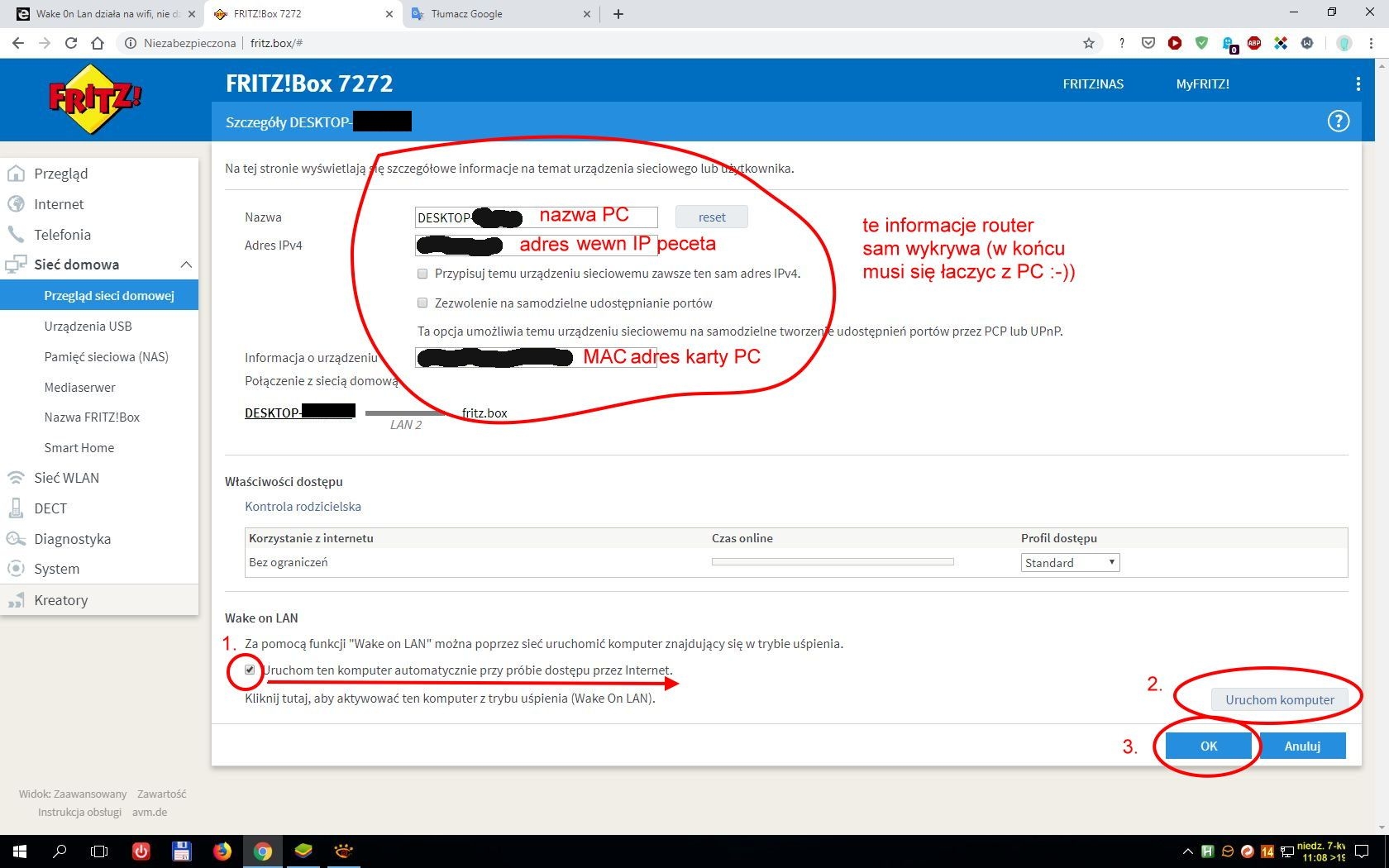Click the Anuluj button
The image size is (1389, 868).
(1302, 746)
